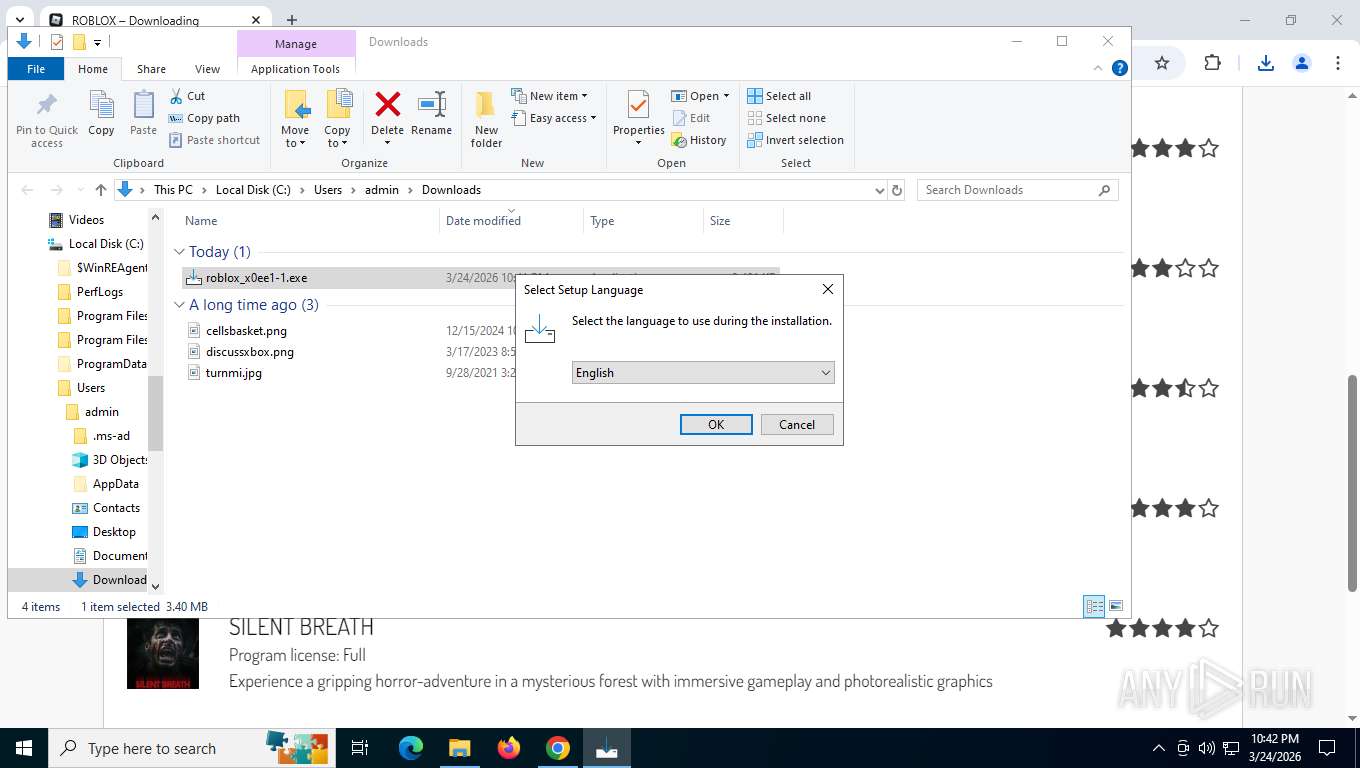Open the Application Tools tab
Viewport: 1360px width, 768px height.
(296, 69)
